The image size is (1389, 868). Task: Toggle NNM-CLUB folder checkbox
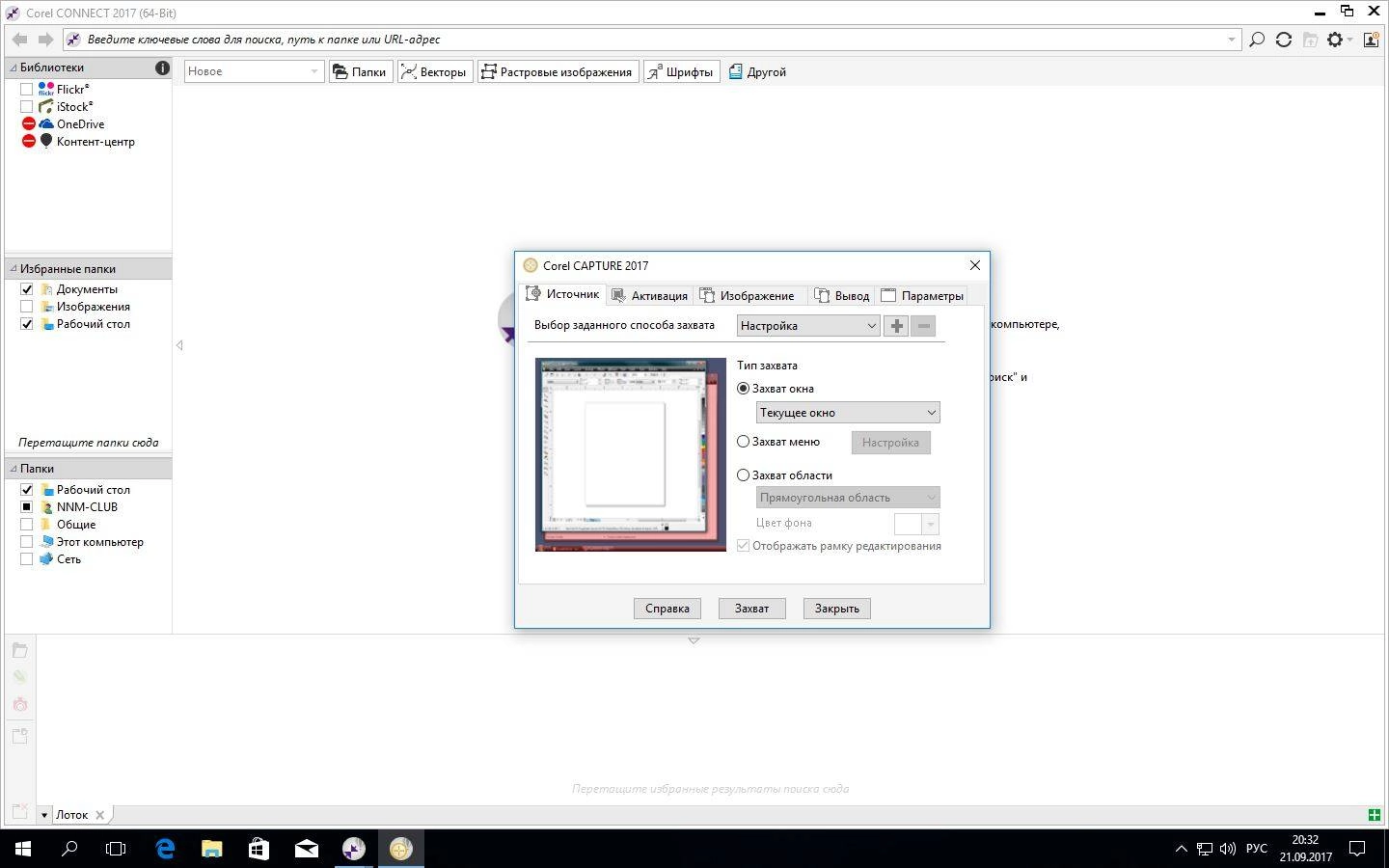point(27,507)
